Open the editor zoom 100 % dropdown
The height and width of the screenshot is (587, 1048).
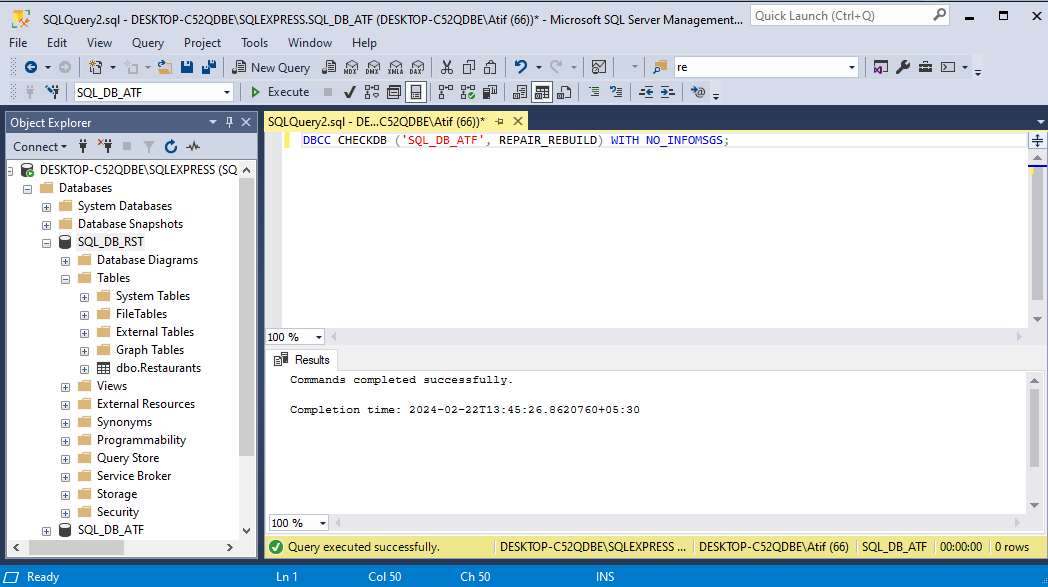coord(319,337)
